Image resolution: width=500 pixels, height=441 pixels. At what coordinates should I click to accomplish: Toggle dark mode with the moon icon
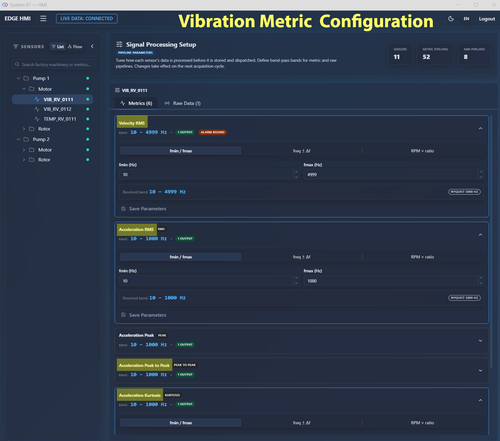click(451, 19)
